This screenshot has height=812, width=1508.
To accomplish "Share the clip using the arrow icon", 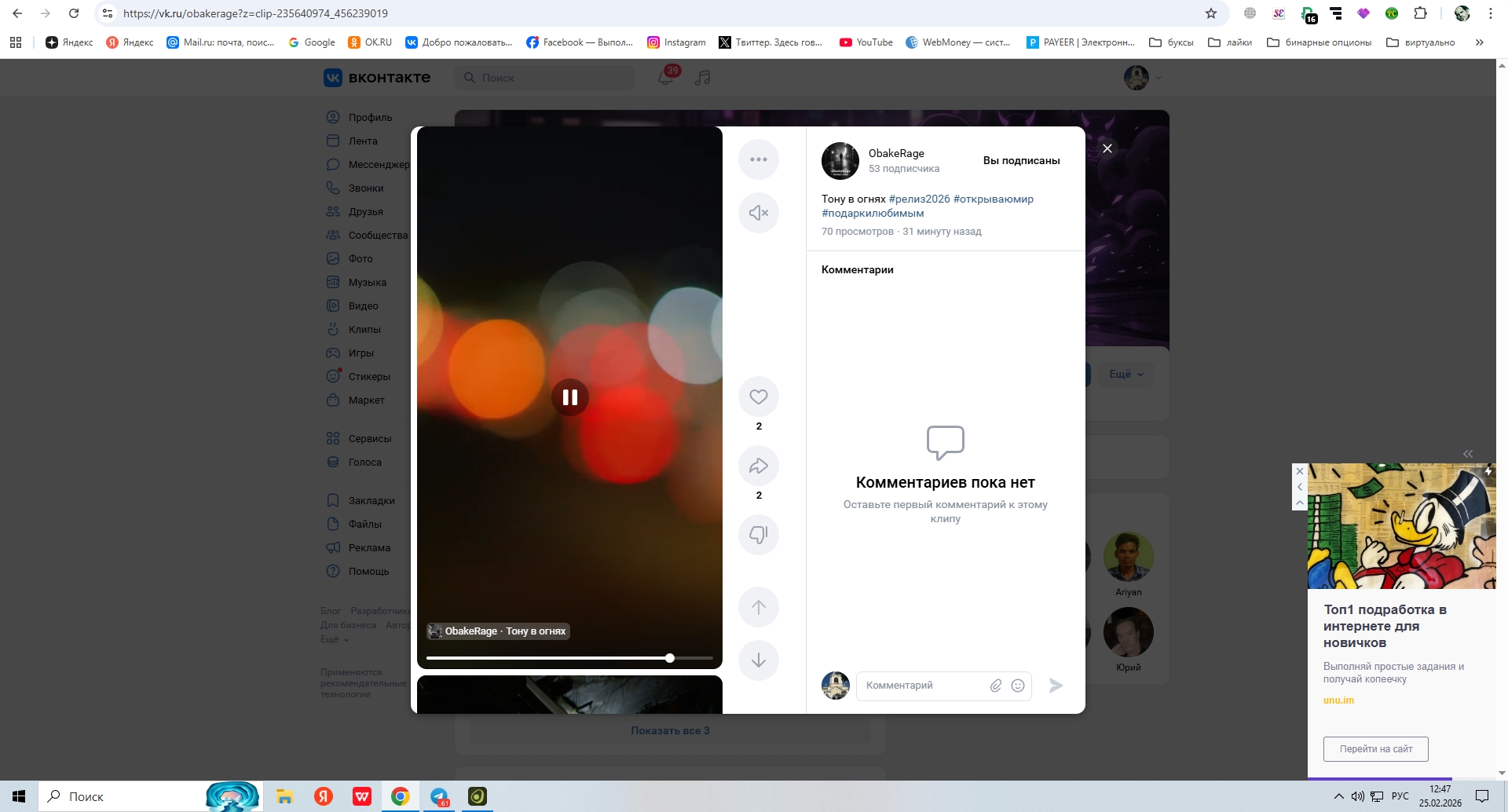I will pyautogui.click(x=758, y=466).
